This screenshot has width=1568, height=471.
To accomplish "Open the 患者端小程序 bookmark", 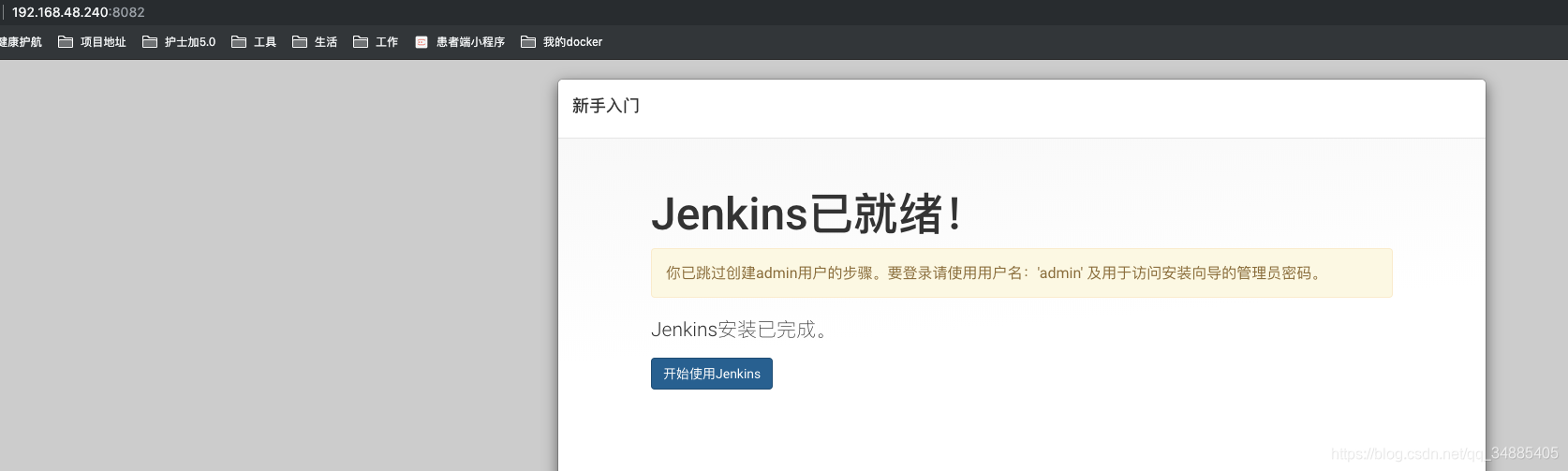I will (x=460, y=42).
